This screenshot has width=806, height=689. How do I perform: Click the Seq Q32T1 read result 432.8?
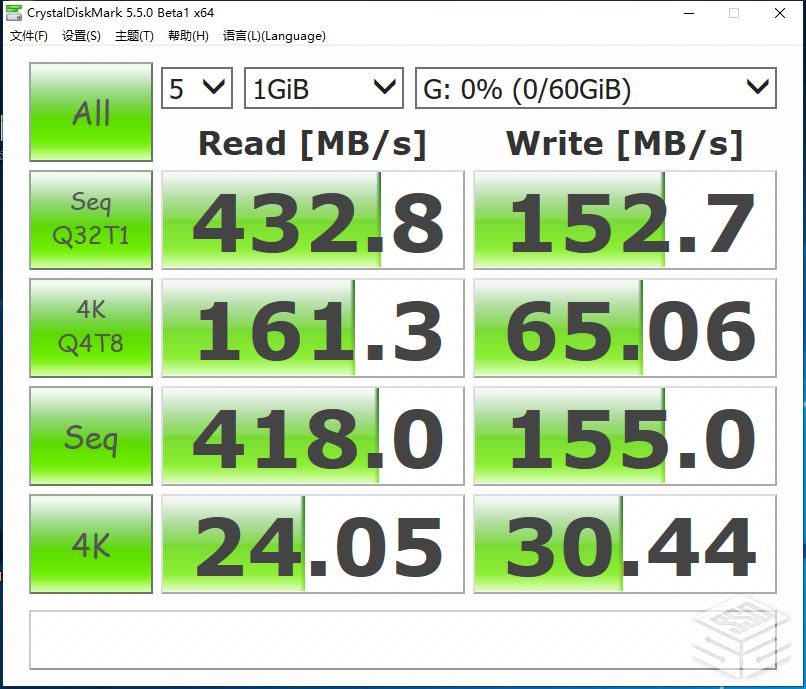pos(313,220)
